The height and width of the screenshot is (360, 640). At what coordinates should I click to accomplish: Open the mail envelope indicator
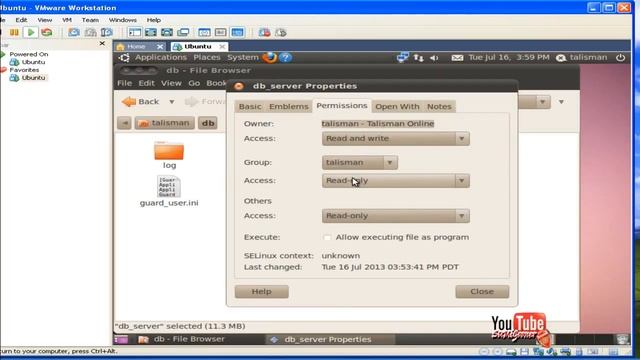coord(457,58)
